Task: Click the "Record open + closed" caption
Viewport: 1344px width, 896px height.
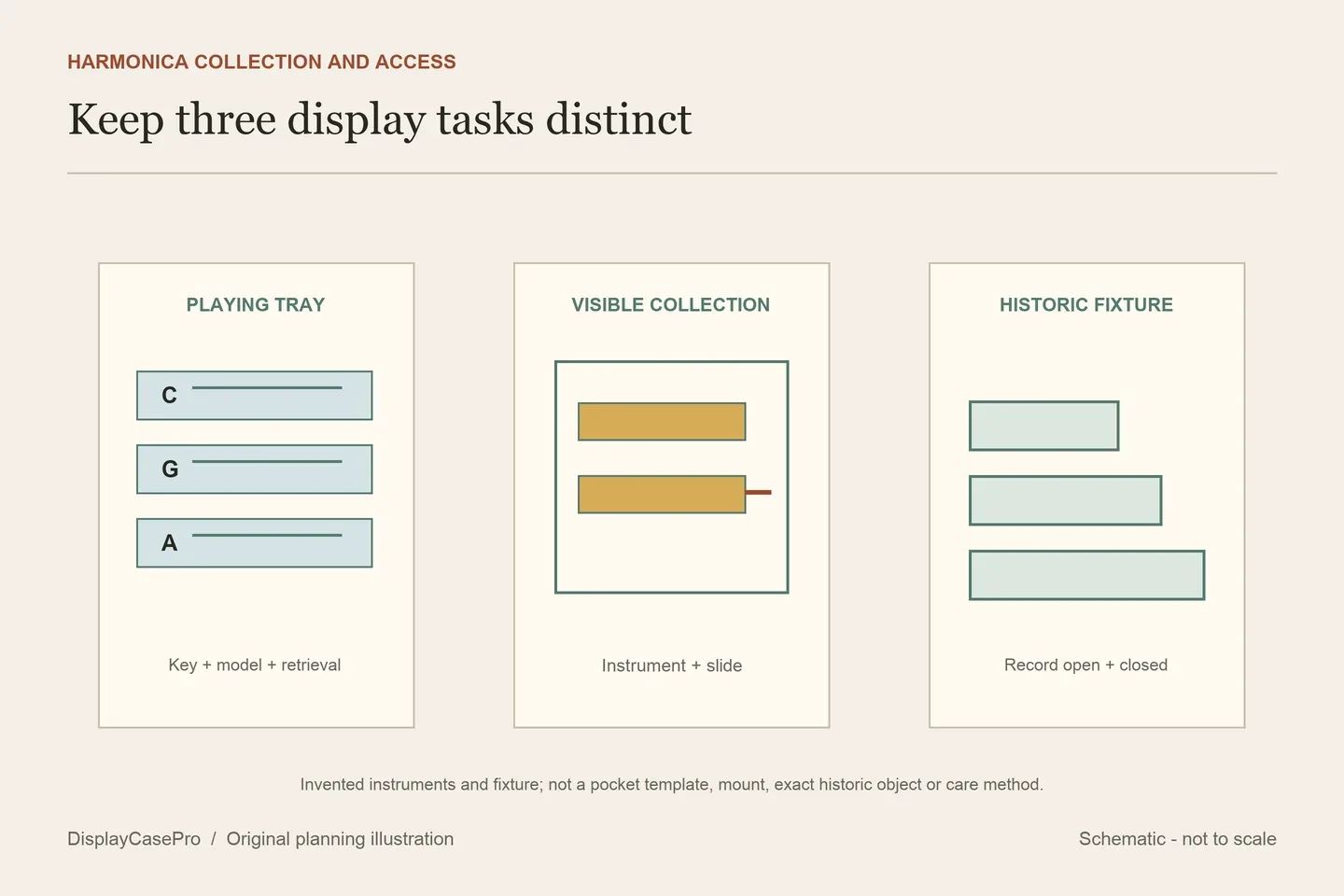Action: click(x=1086, y=665)
